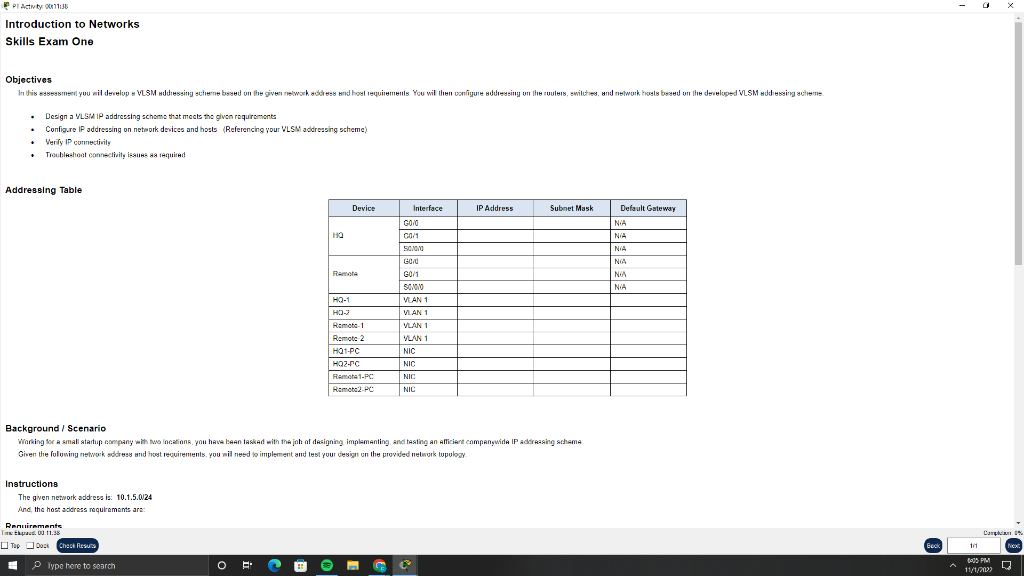Click the Background / Scenario heading
Viewport: 1024px width, 576px height.
pos(56,428)
